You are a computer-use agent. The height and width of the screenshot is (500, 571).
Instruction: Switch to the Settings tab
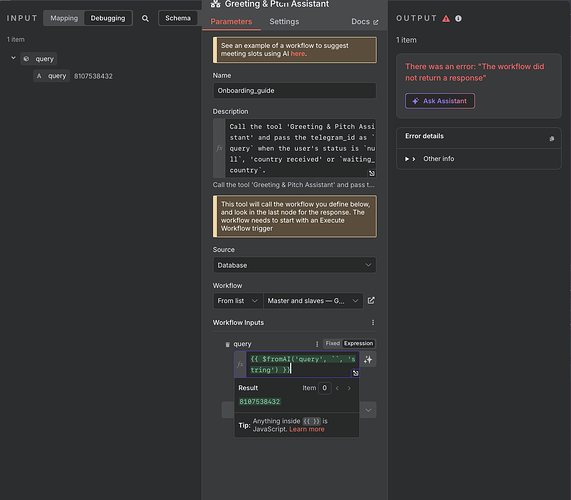[284, 21]
